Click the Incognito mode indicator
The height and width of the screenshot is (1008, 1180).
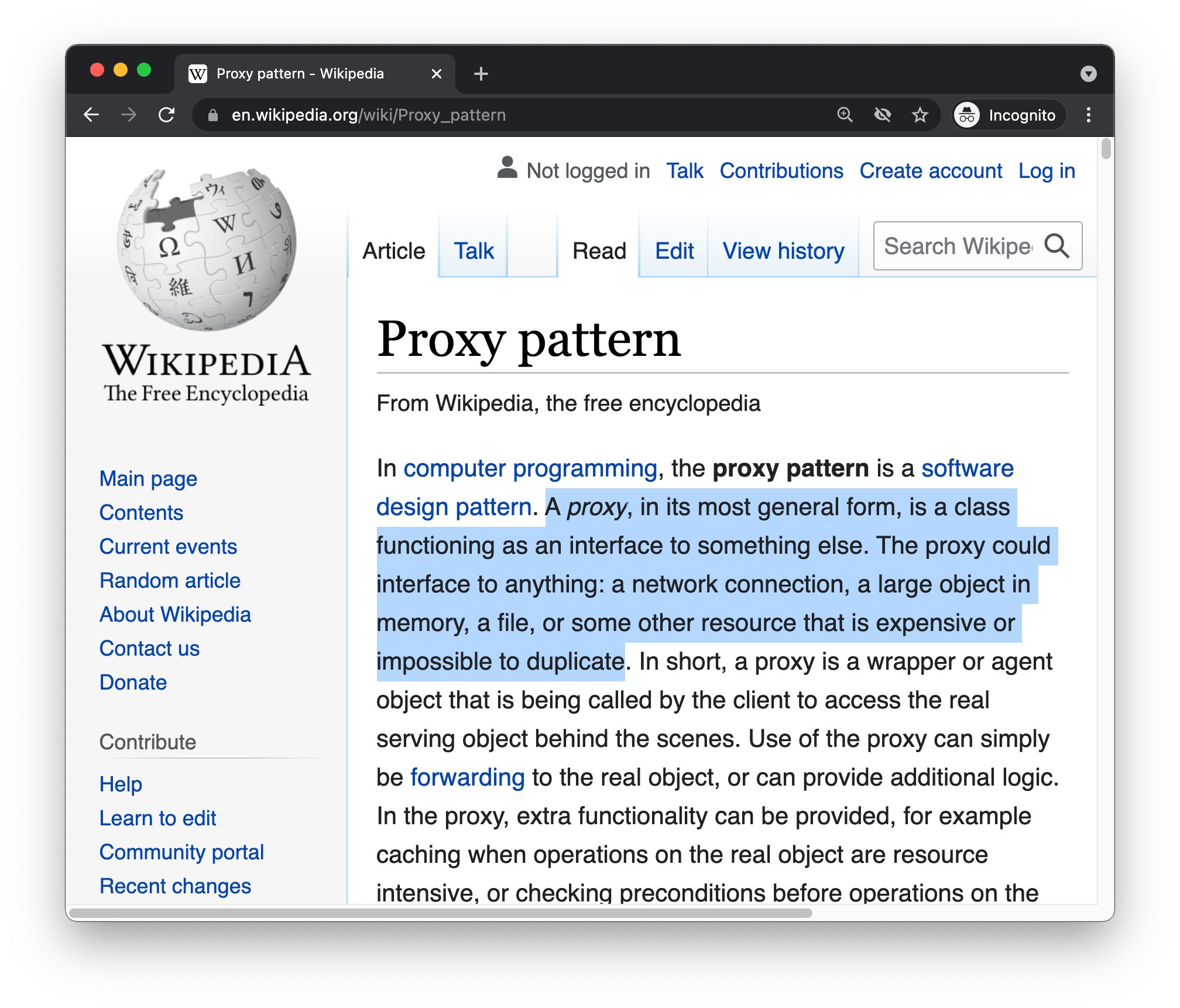coord(1008,115)
